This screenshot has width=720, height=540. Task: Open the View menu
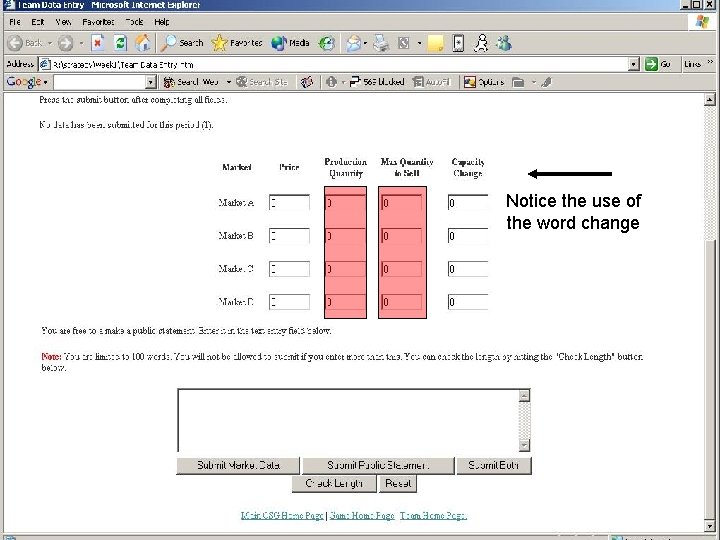[x=63, y=22]
